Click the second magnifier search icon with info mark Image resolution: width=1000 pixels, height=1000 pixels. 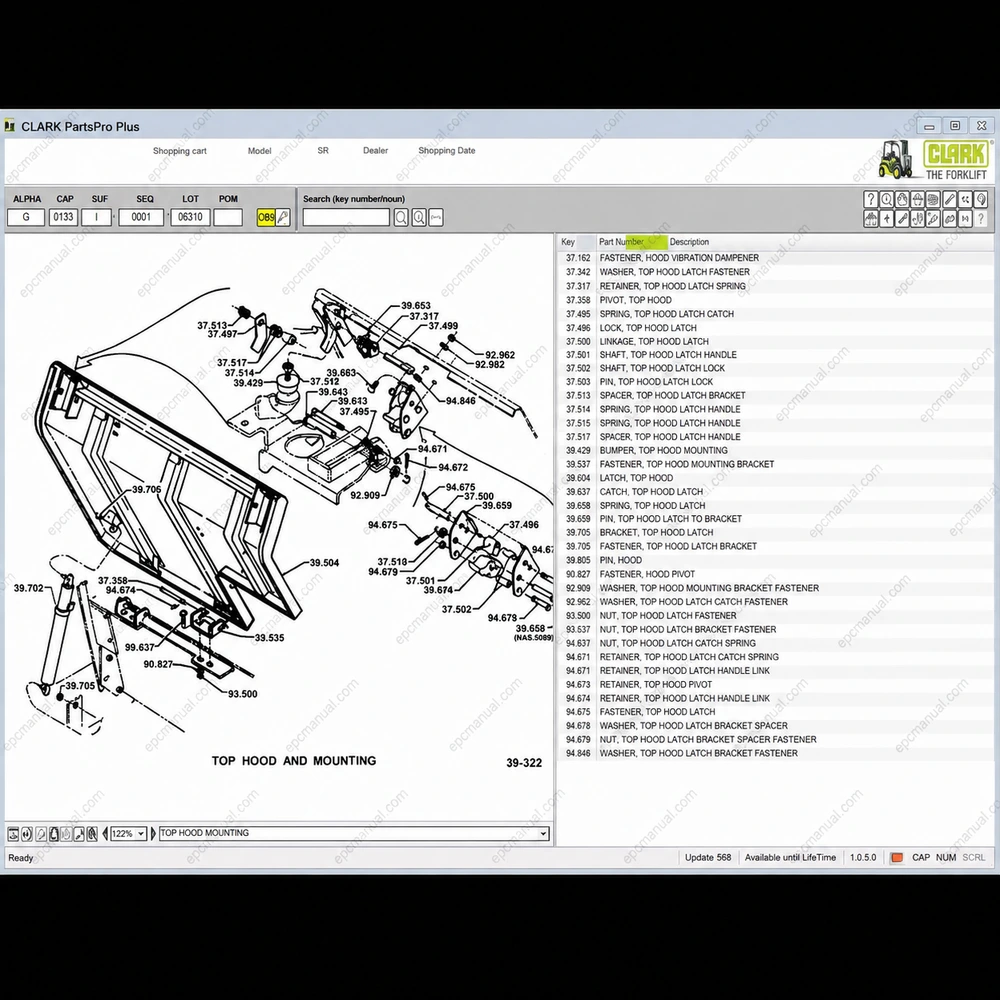(418, 217)
